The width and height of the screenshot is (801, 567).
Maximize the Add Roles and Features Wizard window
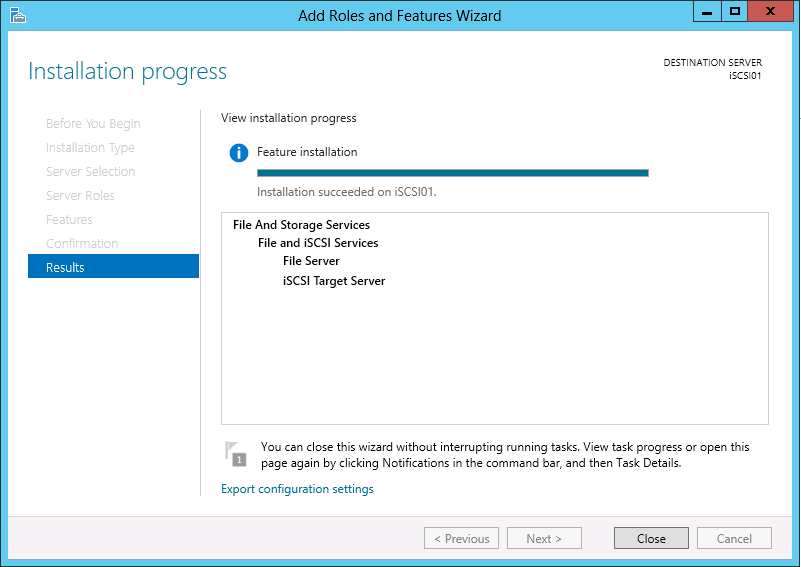[x=735, y=11]
